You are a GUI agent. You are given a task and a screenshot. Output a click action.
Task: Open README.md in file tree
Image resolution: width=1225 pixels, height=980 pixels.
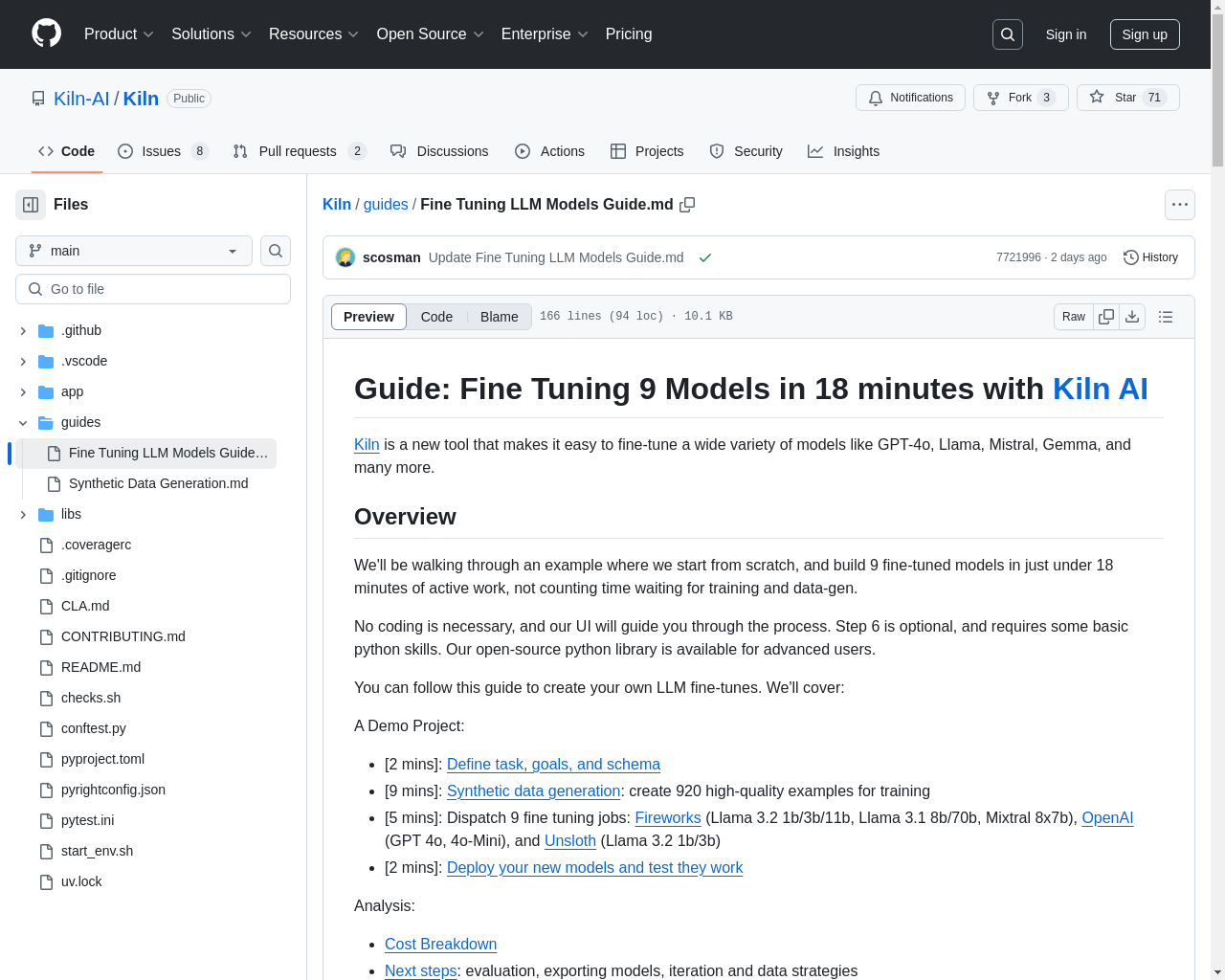tap(145, 668)
